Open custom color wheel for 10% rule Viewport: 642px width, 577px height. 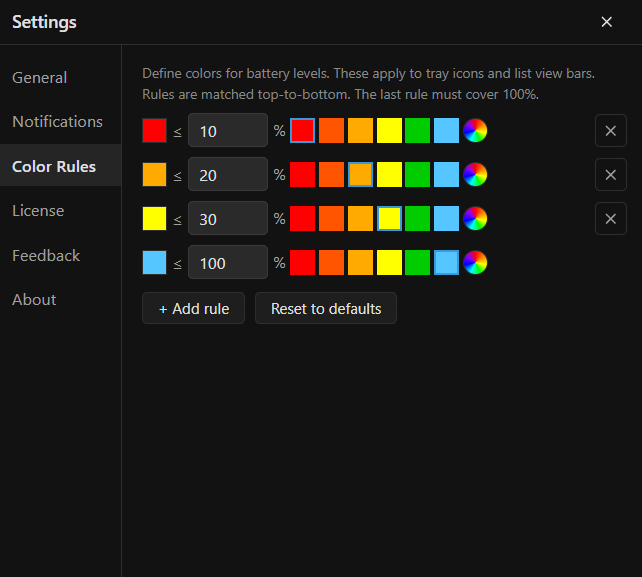(x=475, y=131)
